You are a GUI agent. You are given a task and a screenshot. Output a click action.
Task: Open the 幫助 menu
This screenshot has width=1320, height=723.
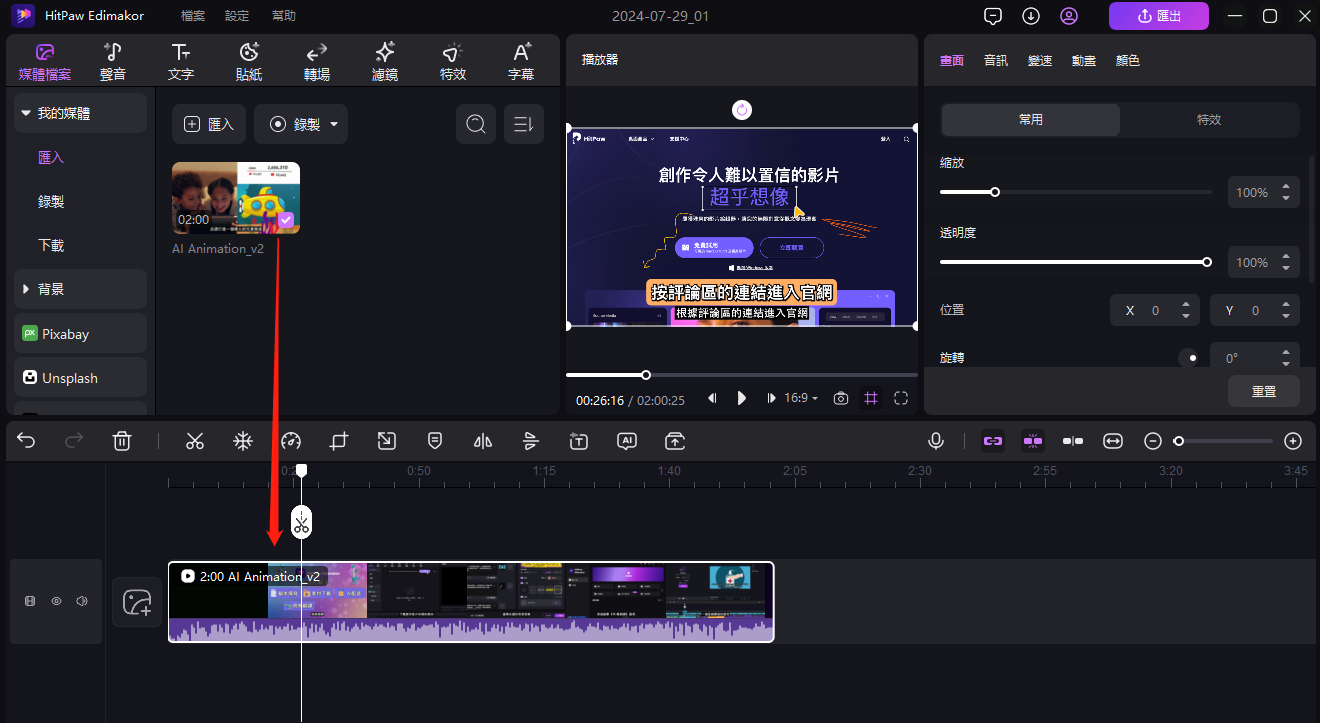283,16
